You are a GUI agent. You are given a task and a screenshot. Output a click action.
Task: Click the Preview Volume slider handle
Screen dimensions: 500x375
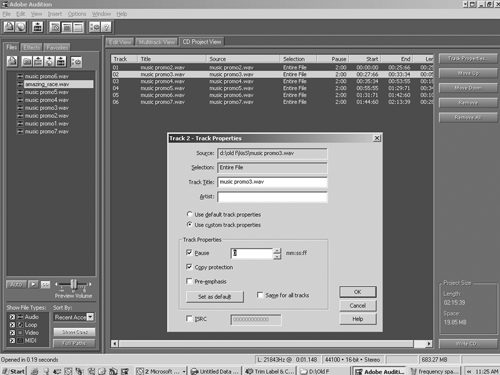[x=74, y=285]
